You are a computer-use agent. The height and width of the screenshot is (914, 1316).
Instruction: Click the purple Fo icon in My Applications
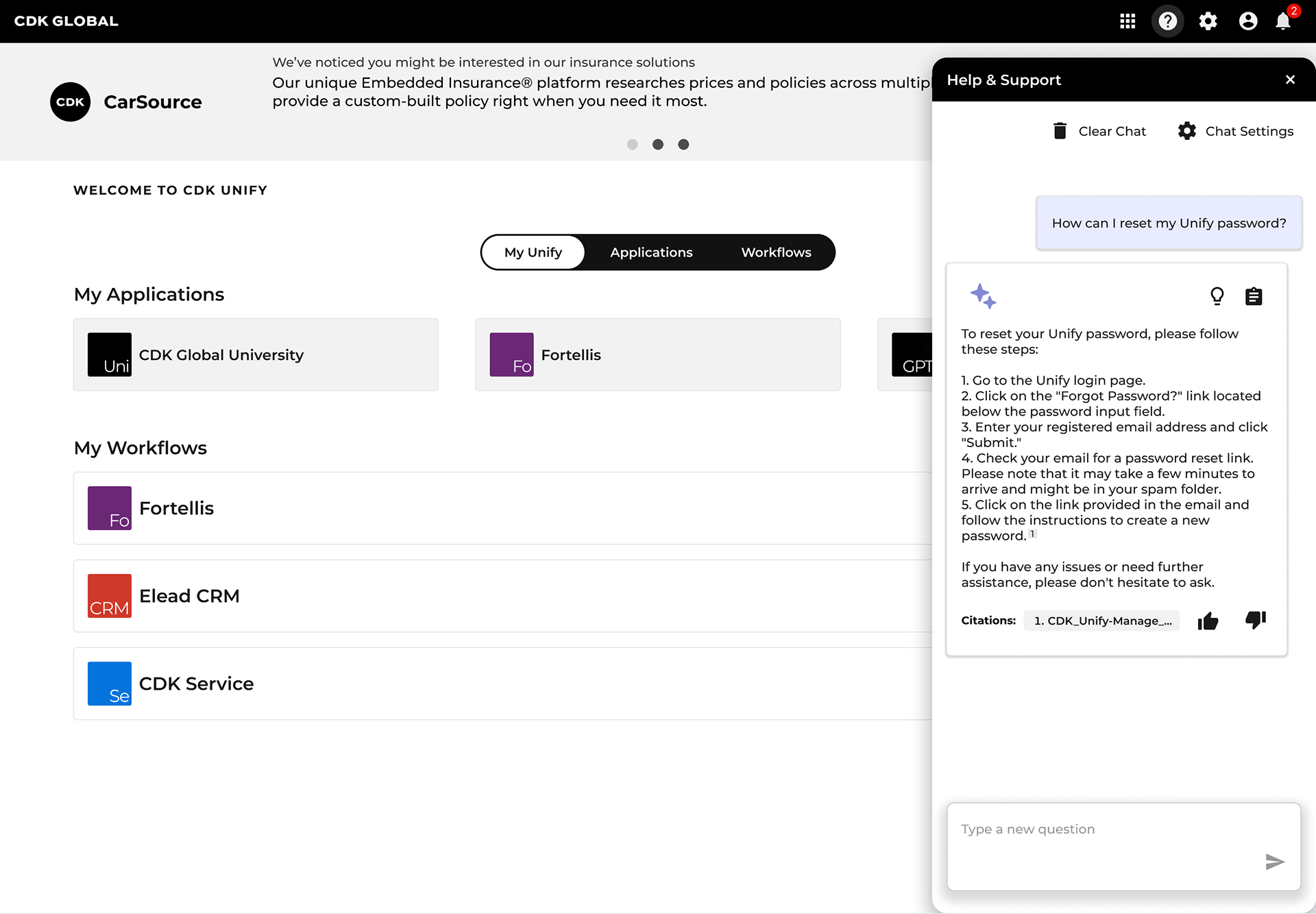point(511,354)
